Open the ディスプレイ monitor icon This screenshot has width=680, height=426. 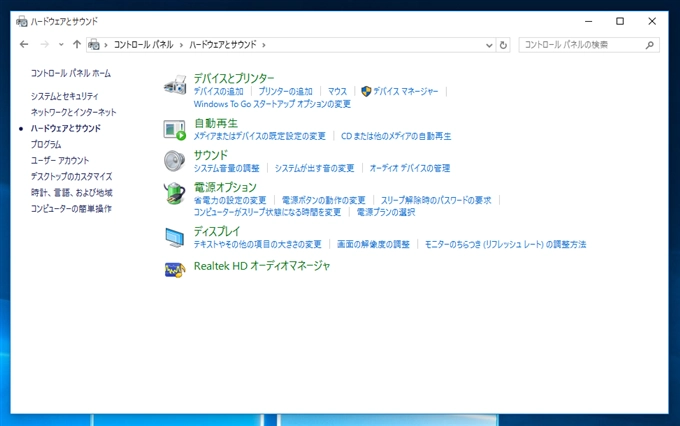pos(175,237)
